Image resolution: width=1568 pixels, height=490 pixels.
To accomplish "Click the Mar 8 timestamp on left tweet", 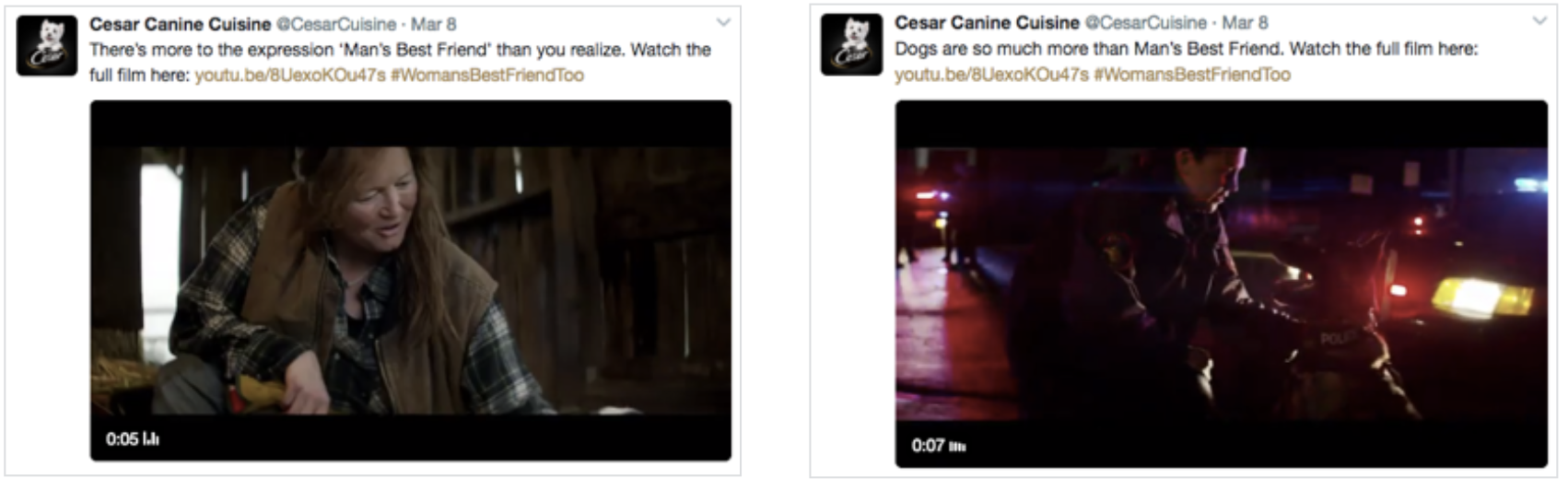I will [433, 24].
